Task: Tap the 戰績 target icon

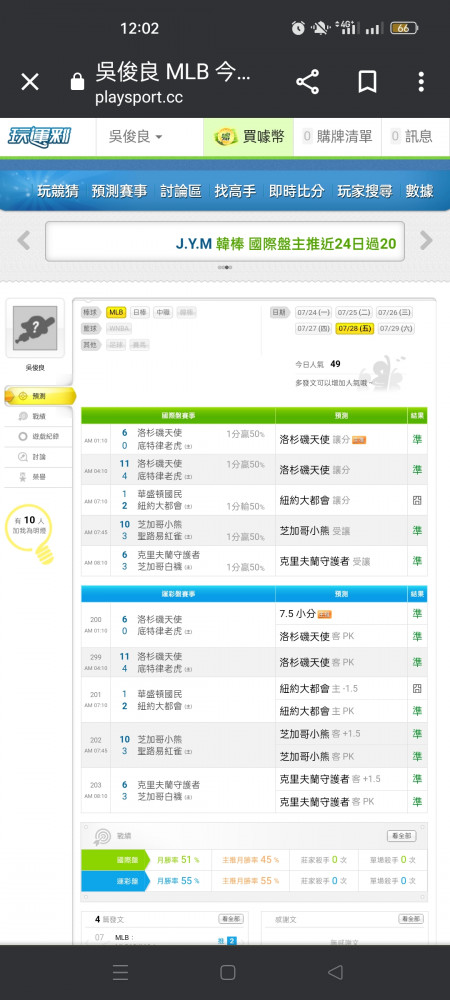Action: pos(102,836)
